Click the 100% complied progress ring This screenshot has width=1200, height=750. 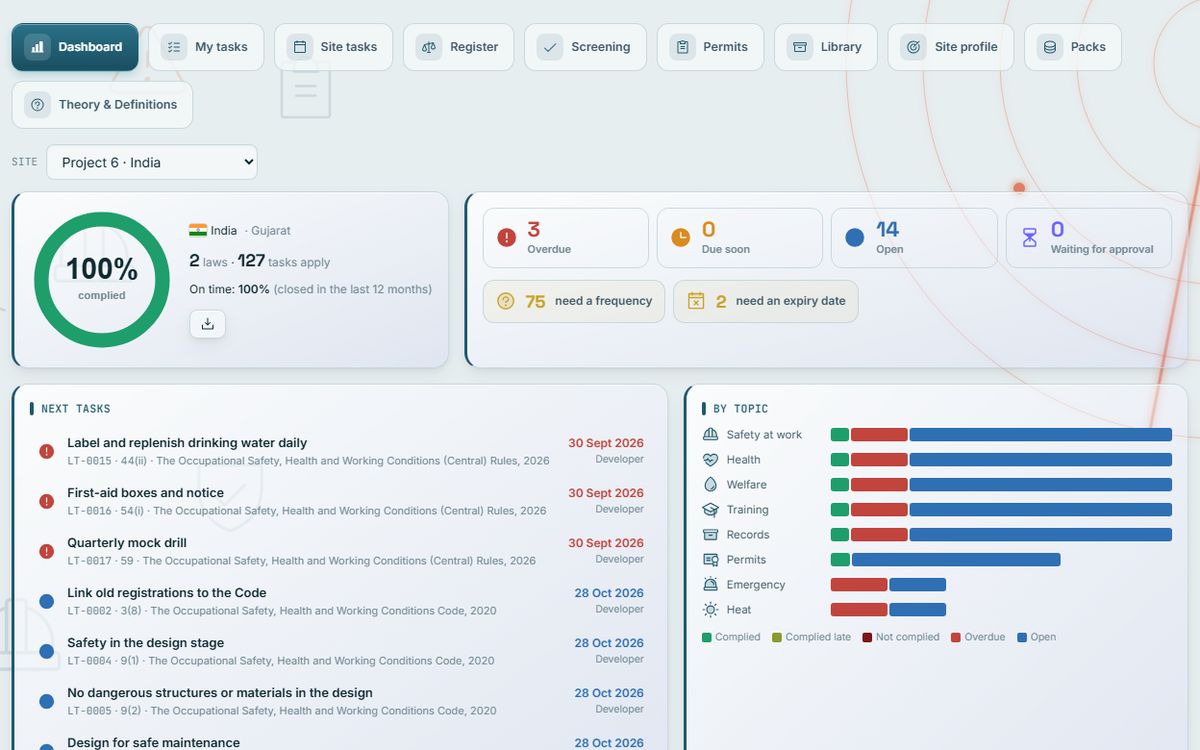pos(102,280)
